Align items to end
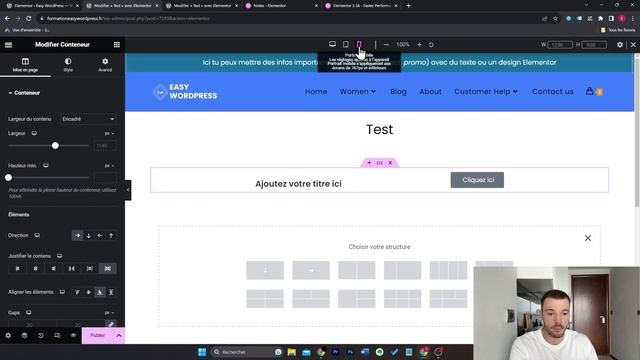The image size is (640, 360). tap(100, 292)
